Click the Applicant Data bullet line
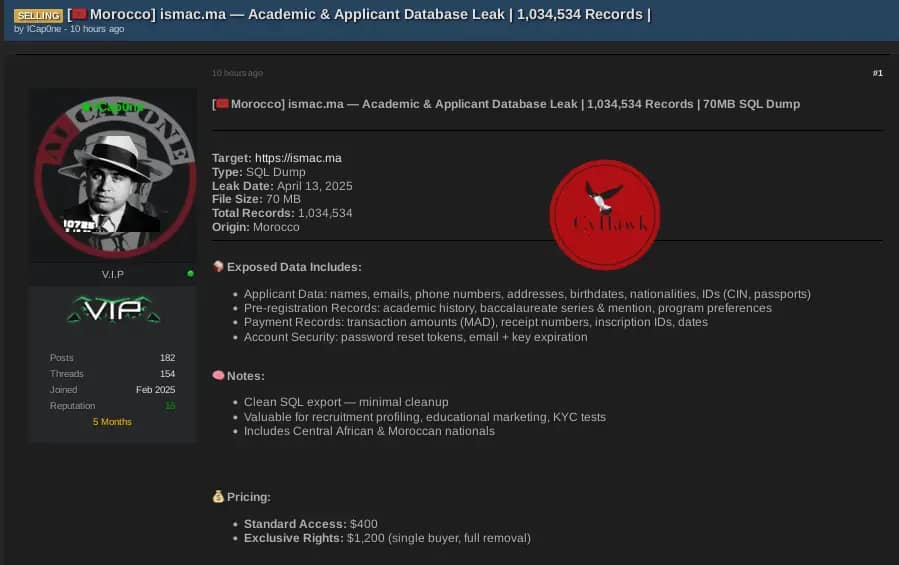 [x=527, y=294]
